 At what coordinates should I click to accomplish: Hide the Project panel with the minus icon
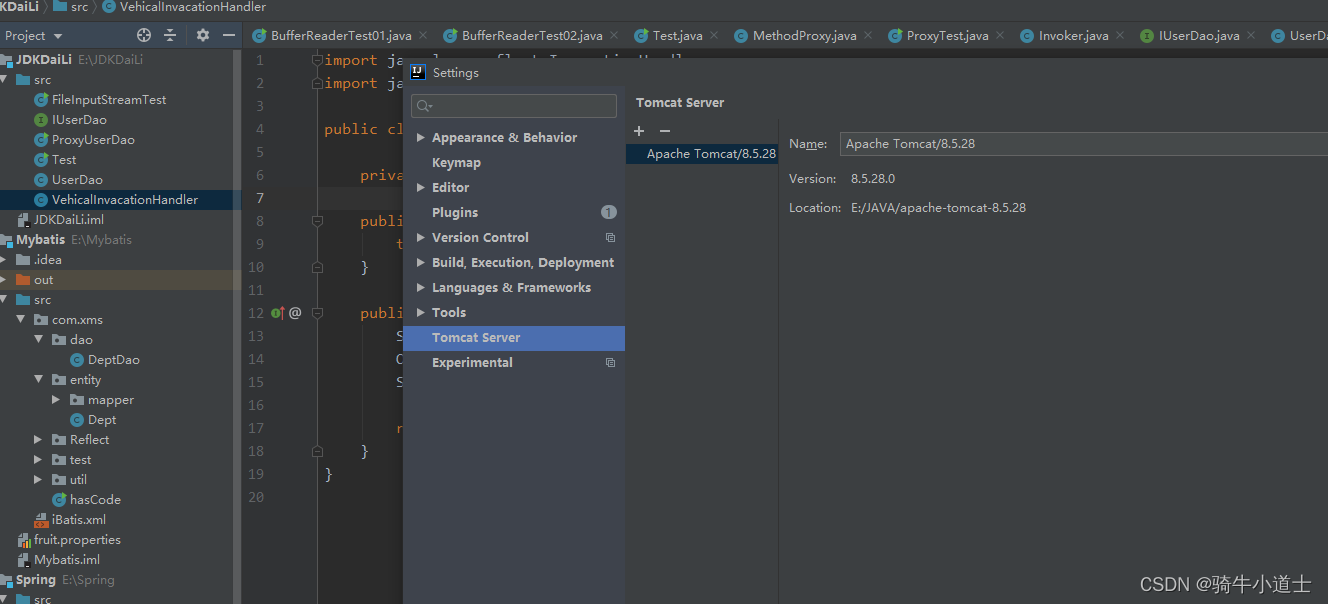click(229, 35)
